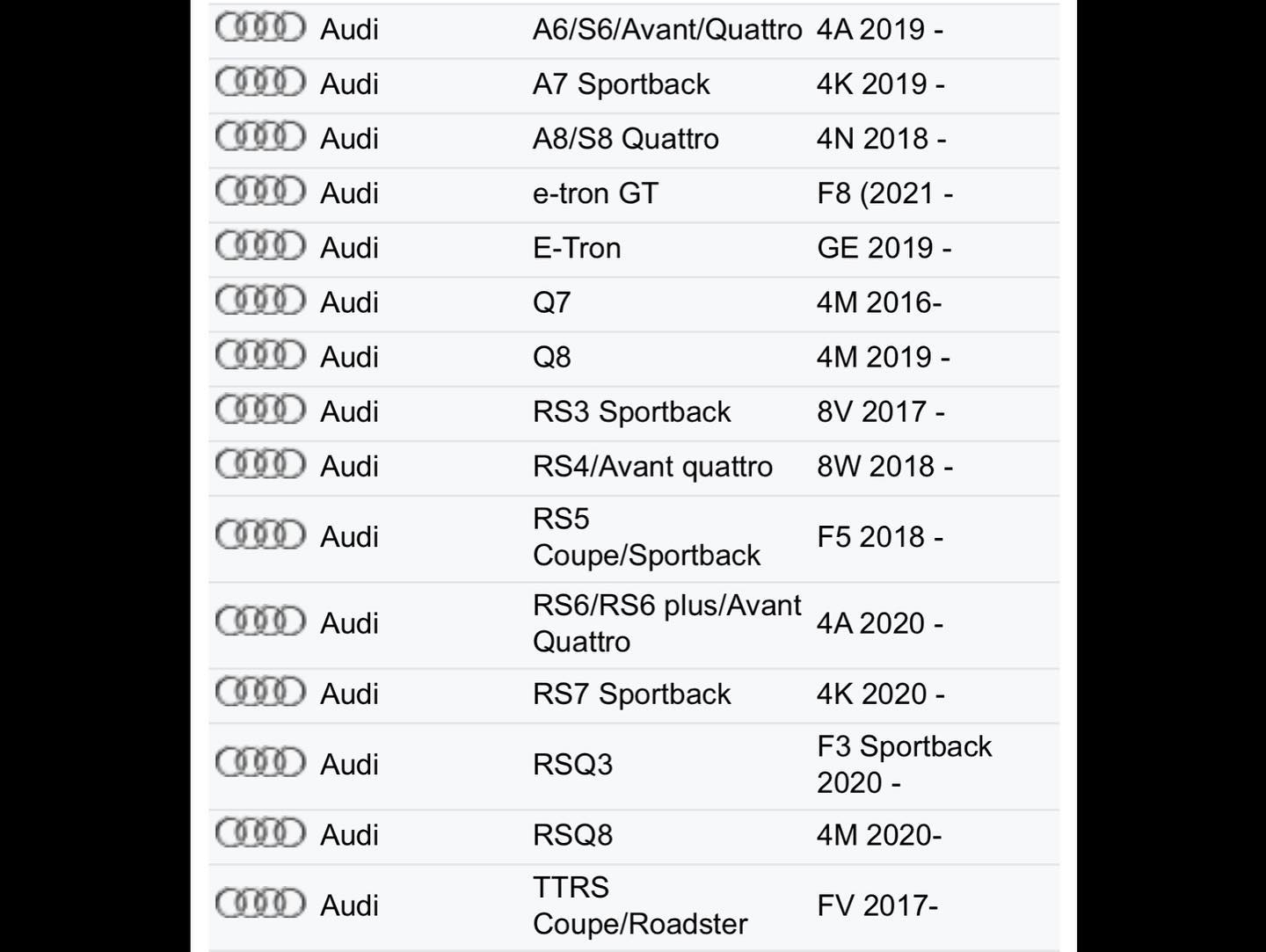Open the A6/S6/Avant/Quattro model entry
Image resolution: width=1266 pixels, height=952 pixels.
667,30
